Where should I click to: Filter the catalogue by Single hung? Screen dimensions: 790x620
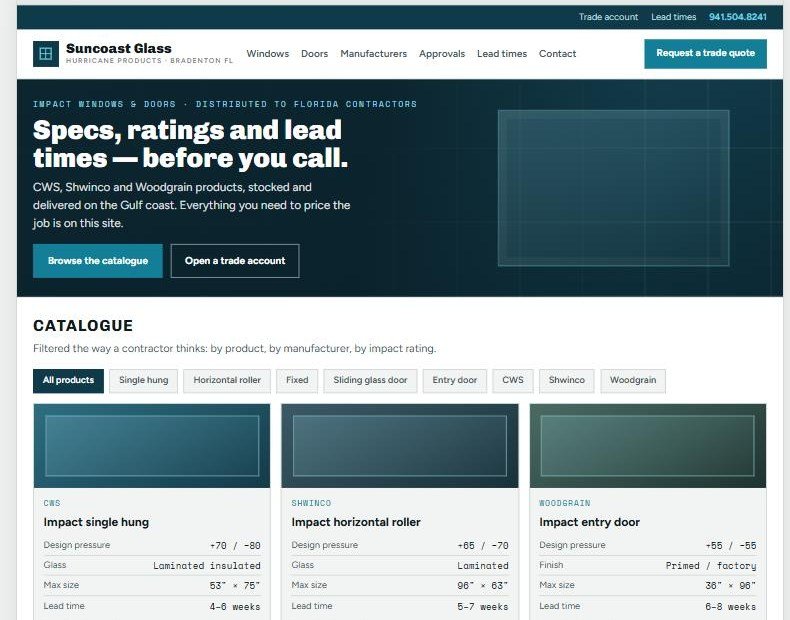point(144,380)
